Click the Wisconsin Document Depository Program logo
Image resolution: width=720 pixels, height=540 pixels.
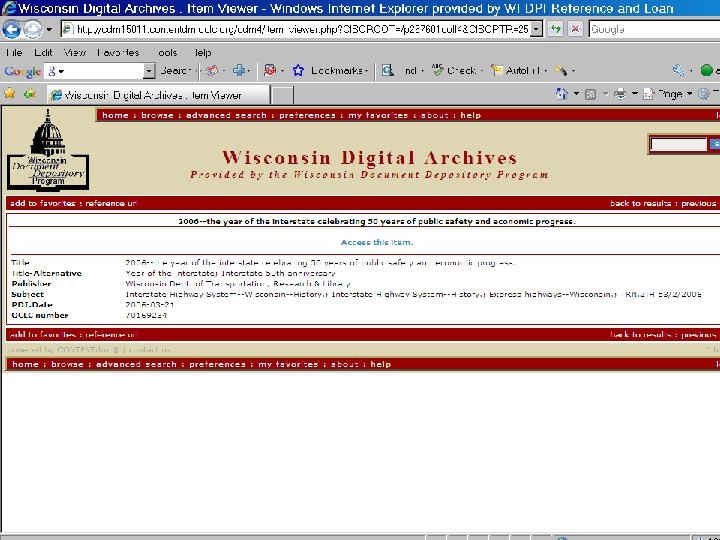[48, 150]
